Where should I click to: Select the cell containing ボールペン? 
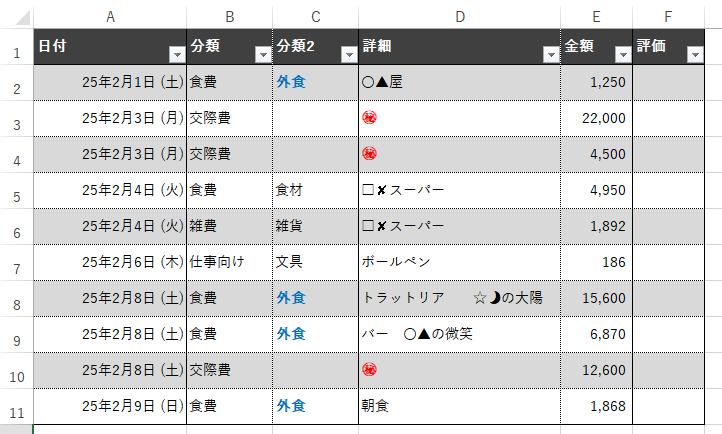coord(459,262)
